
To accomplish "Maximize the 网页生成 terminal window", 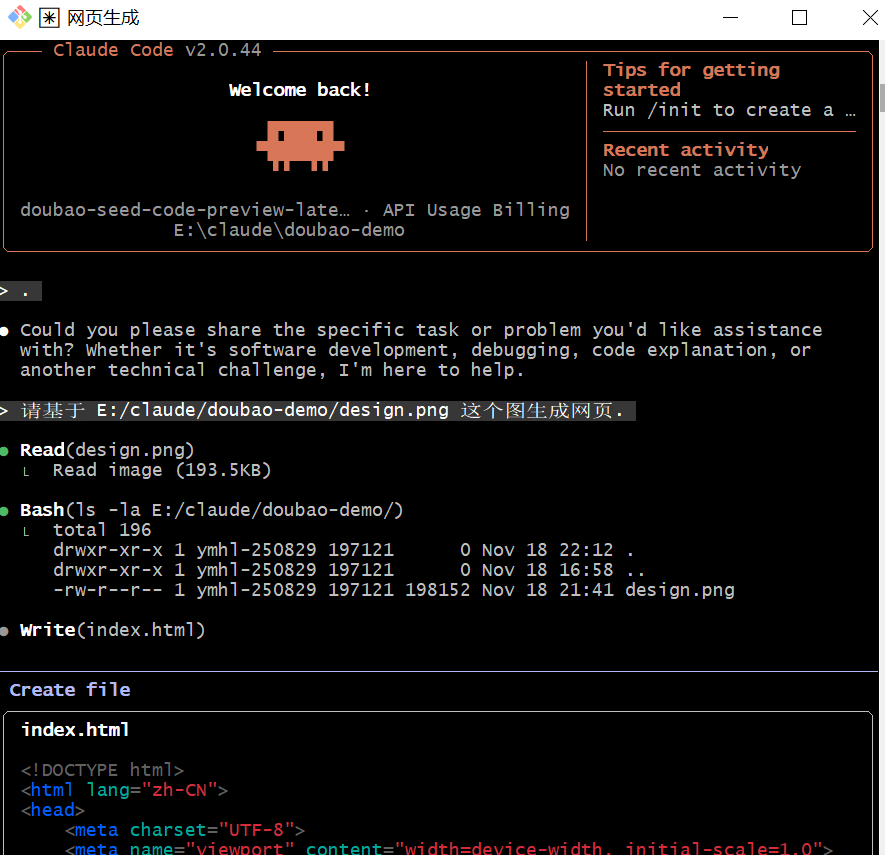I will pos(799,17).
